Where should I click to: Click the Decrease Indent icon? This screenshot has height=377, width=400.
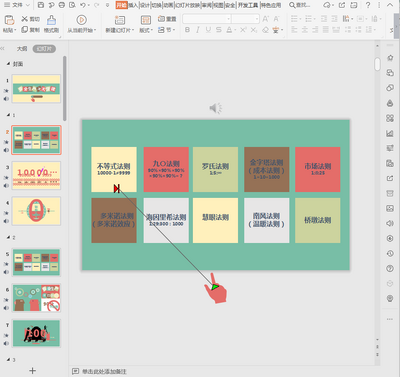click(324, 19)
